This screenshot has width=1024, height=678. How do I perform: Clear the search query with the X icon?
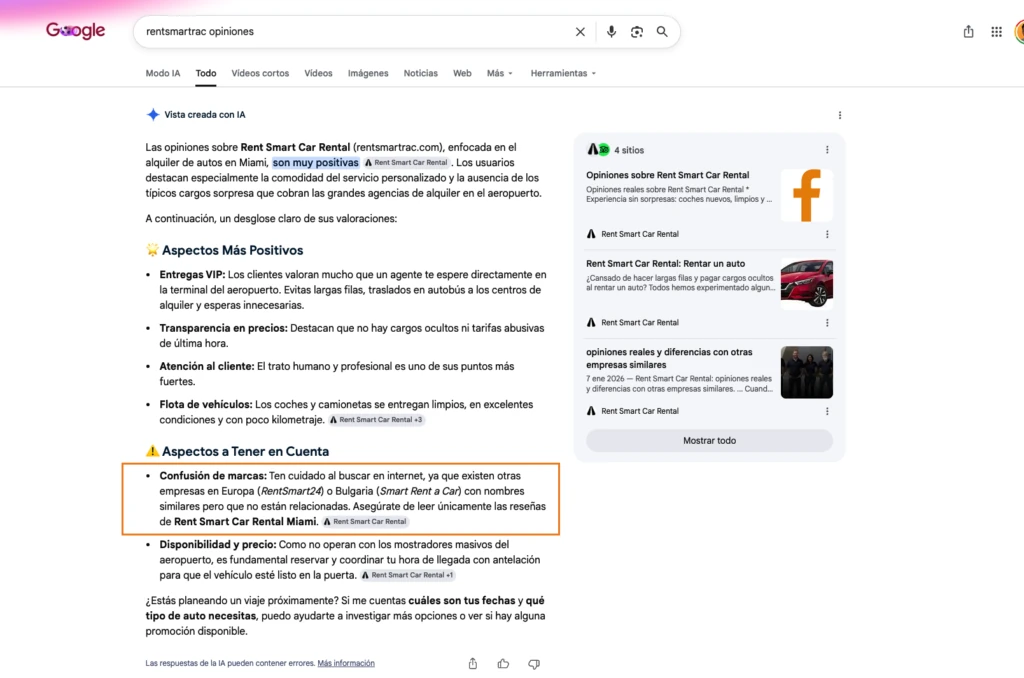[580, 31]
